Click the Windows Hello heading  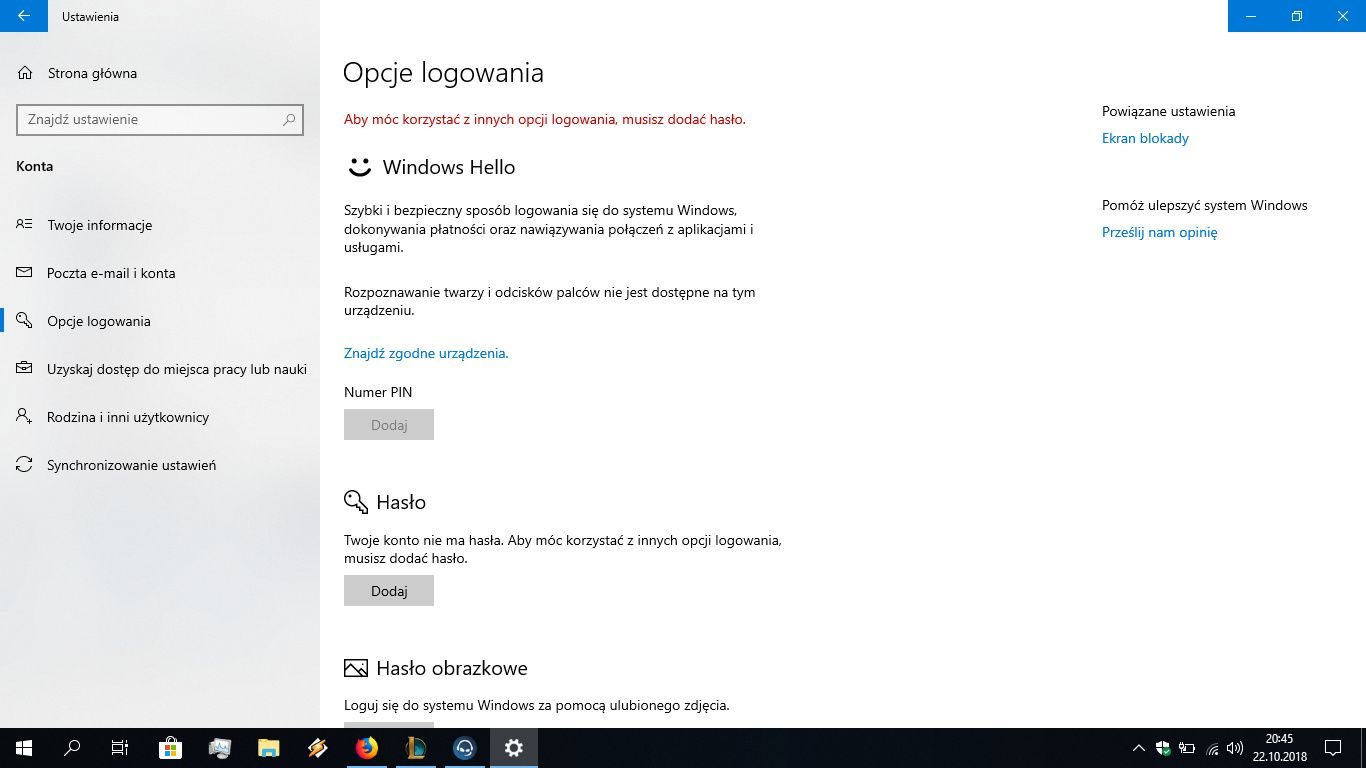pos(449,167)
